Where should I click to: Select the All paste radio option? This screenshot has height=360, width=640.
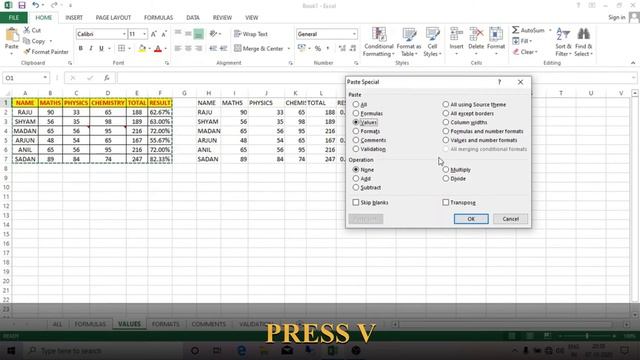[356, 104]
